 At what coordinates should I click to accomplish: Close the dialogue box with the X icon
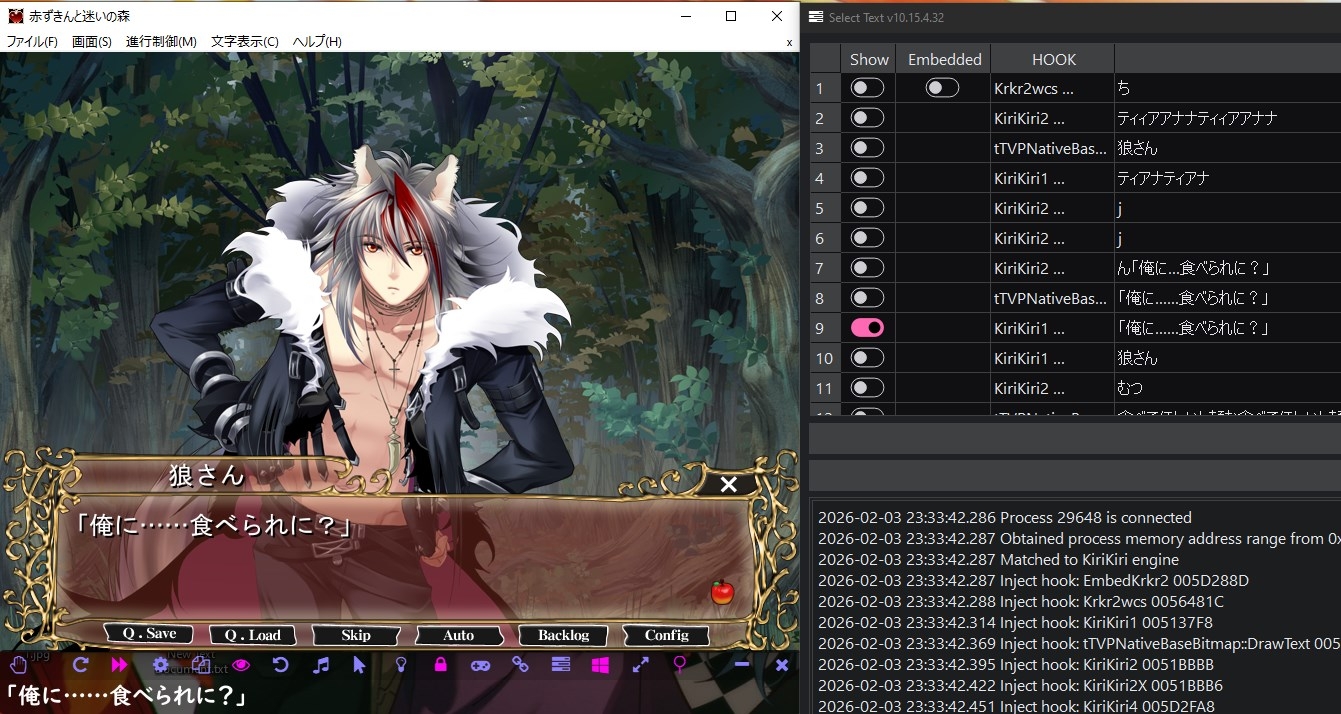tap(729, 484)
